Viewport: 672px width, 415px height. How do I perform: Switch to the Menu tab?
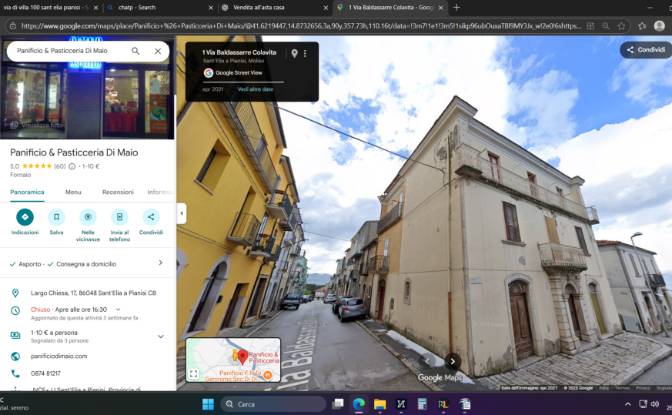[73, 192]
